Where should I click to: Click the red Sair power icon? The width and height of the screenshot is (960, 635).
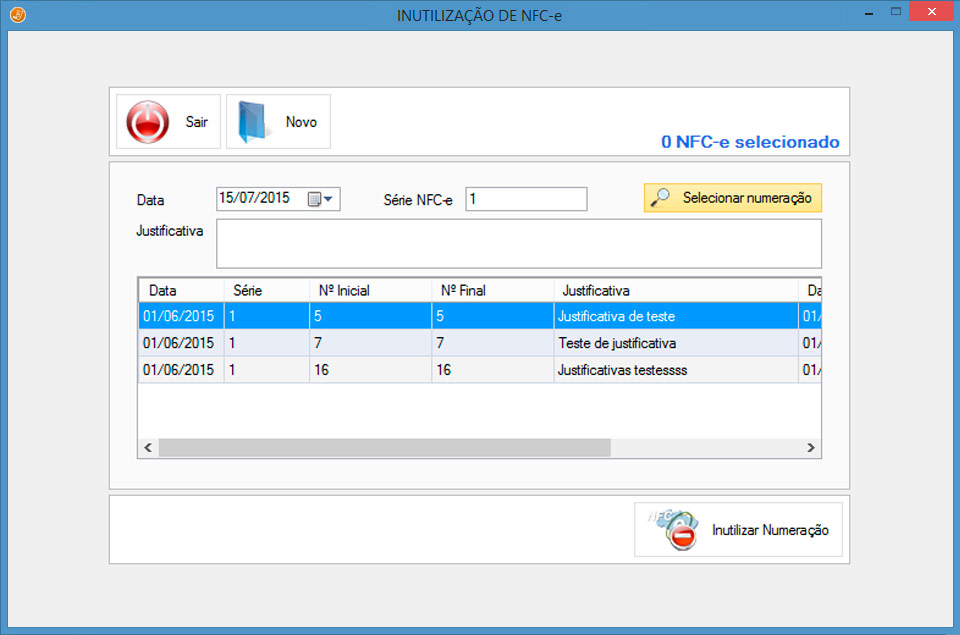(148, 122)
